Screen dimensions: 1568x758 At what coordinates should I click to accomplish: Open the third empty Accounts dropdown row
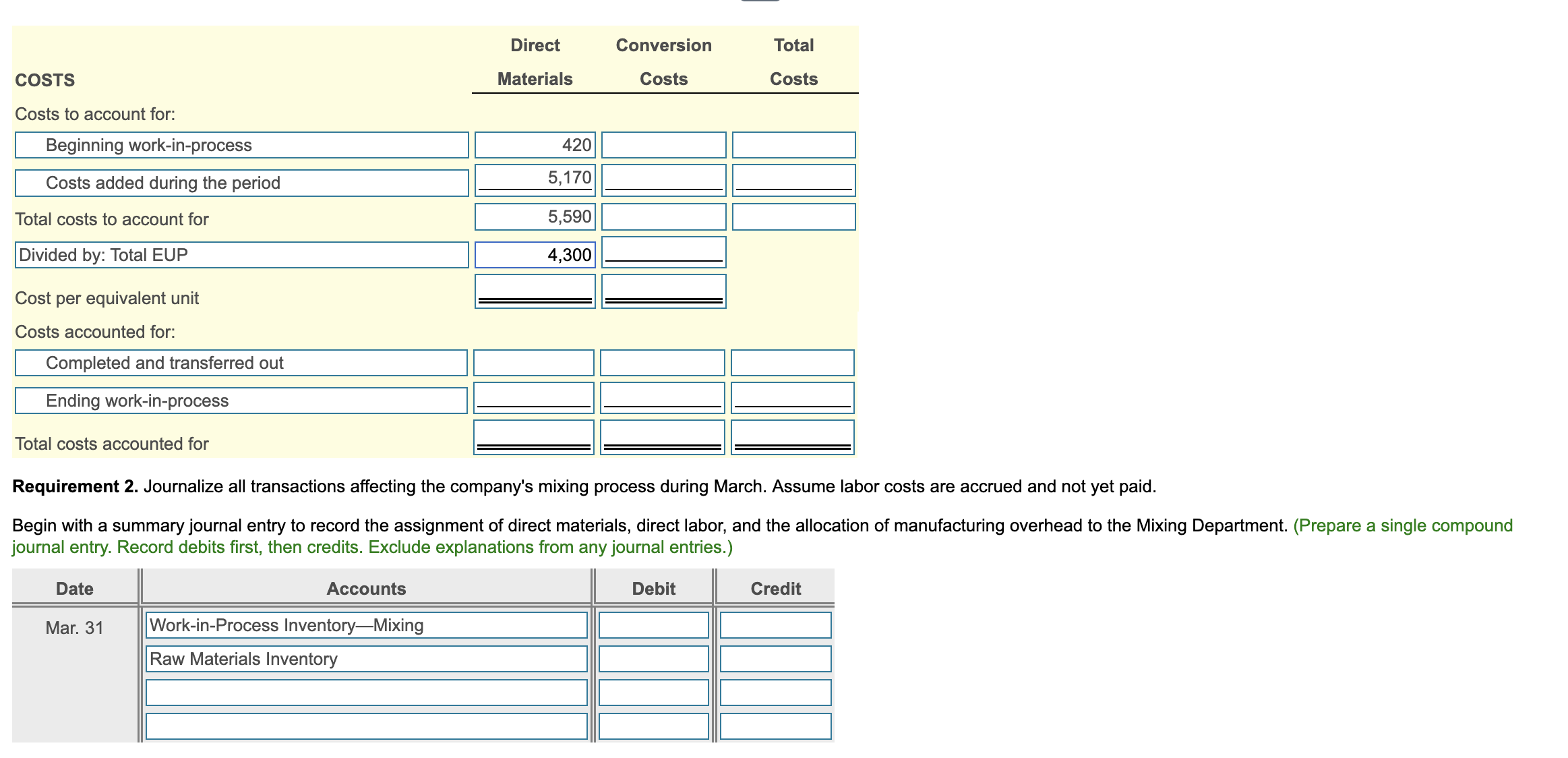coord(367,692)
